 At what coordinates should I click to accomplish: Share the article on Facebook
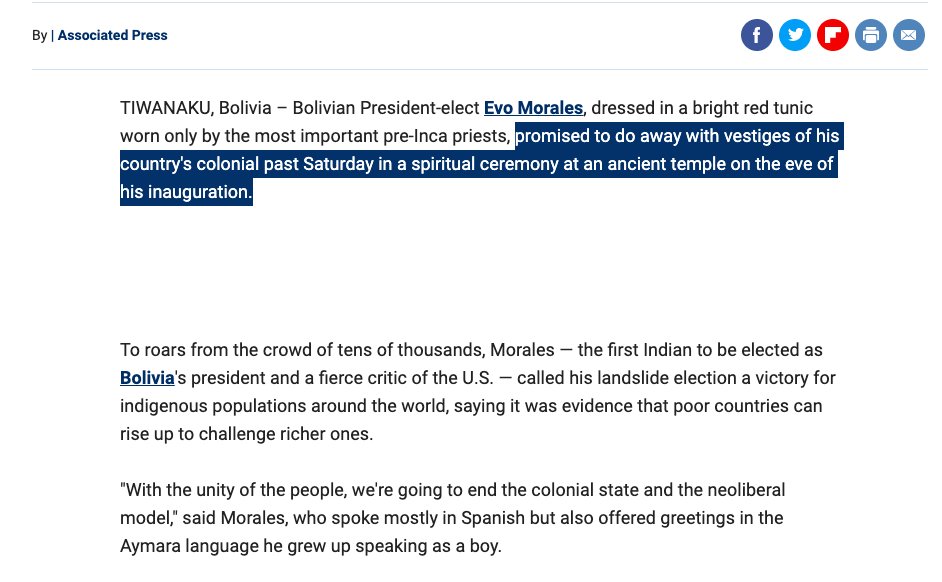click(757, 36)
